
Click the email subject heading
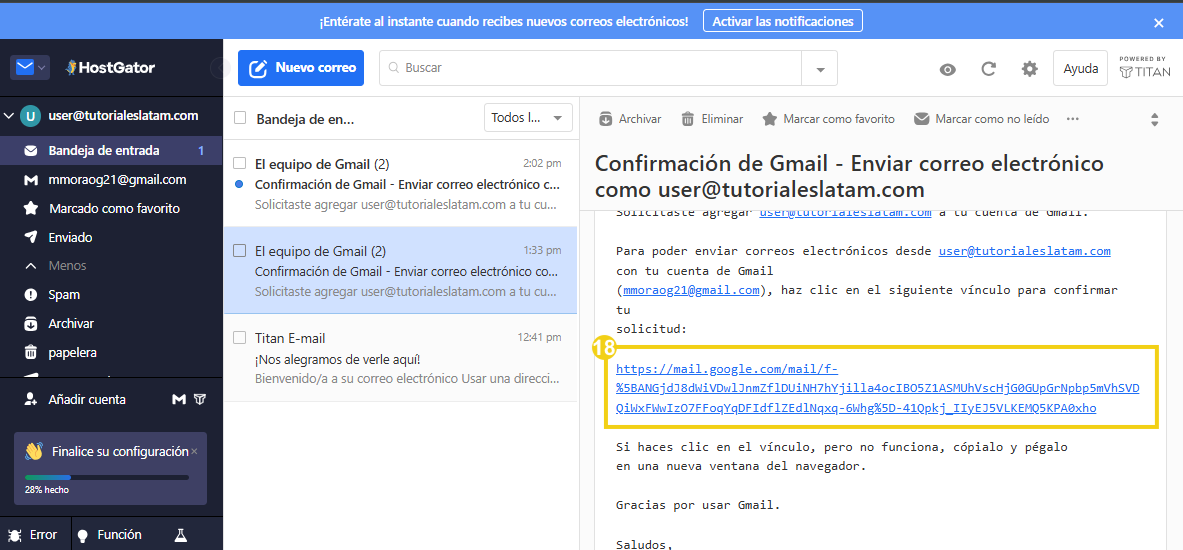click(850, 176)
